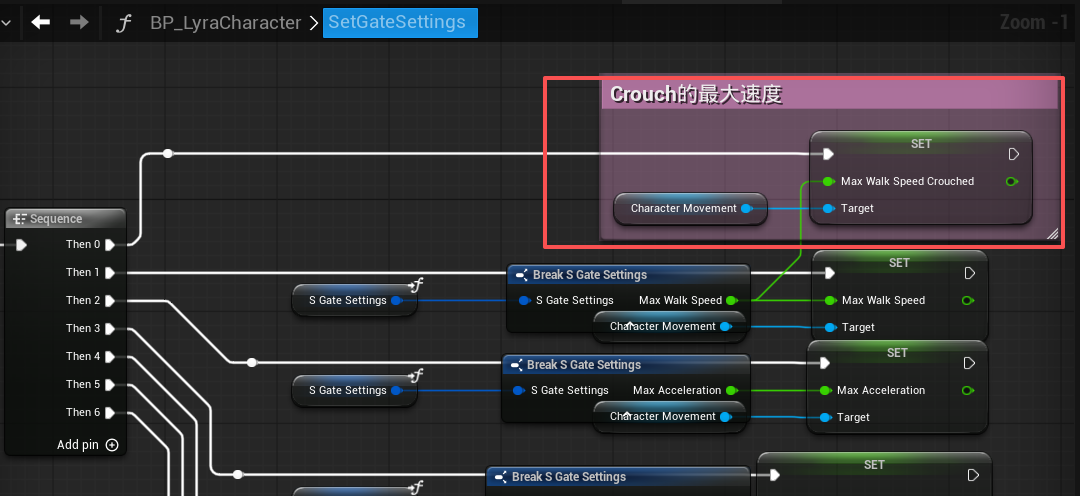1080x496 pixels.
Task: Open the breadcrumb arrow after BP_LyraCharacter
Action: click(313, 23)
